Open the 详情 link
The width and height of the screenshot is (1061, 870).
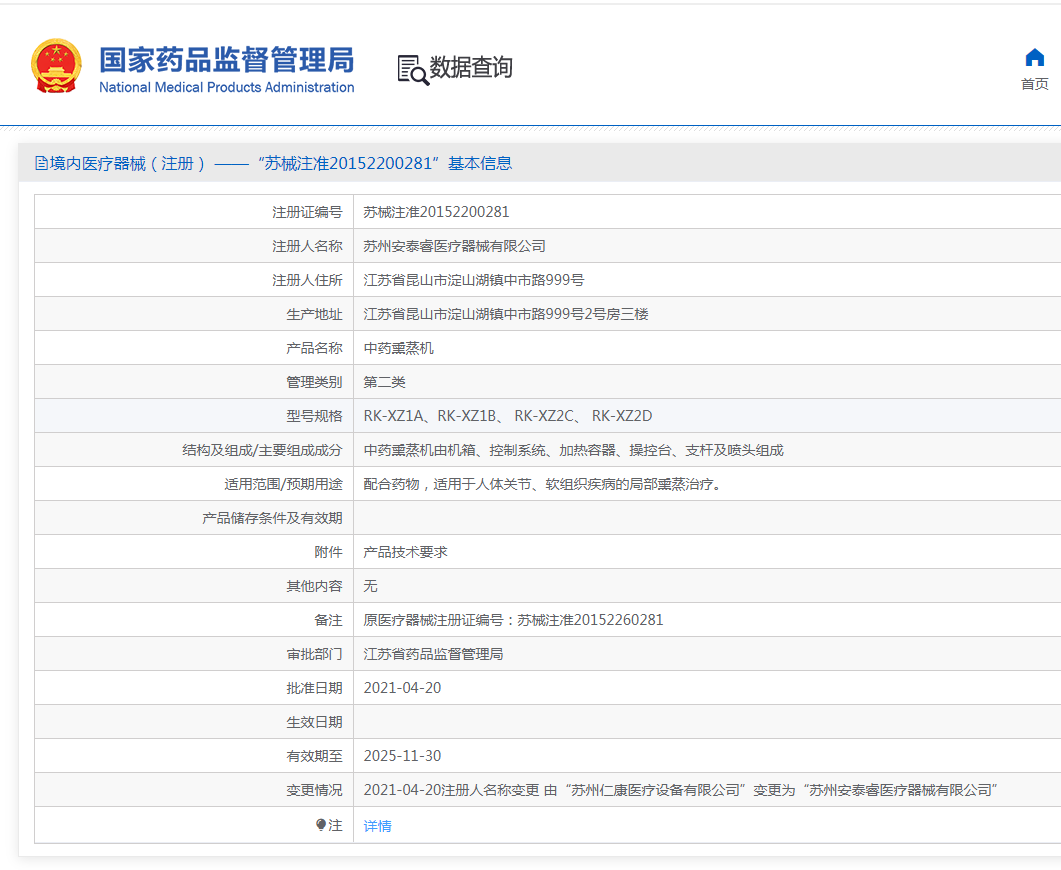376,825
